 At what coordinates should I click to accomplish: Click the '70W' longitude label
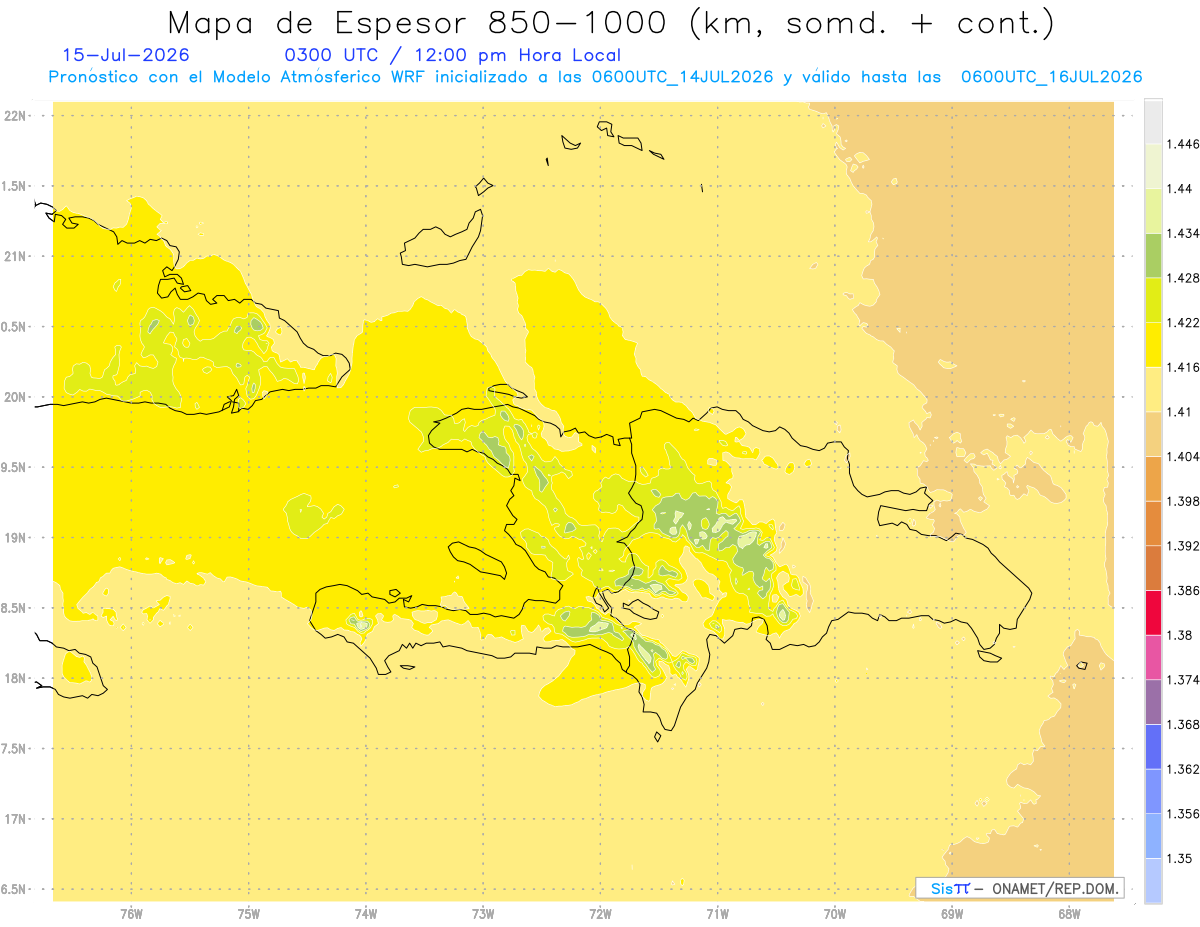835,913
